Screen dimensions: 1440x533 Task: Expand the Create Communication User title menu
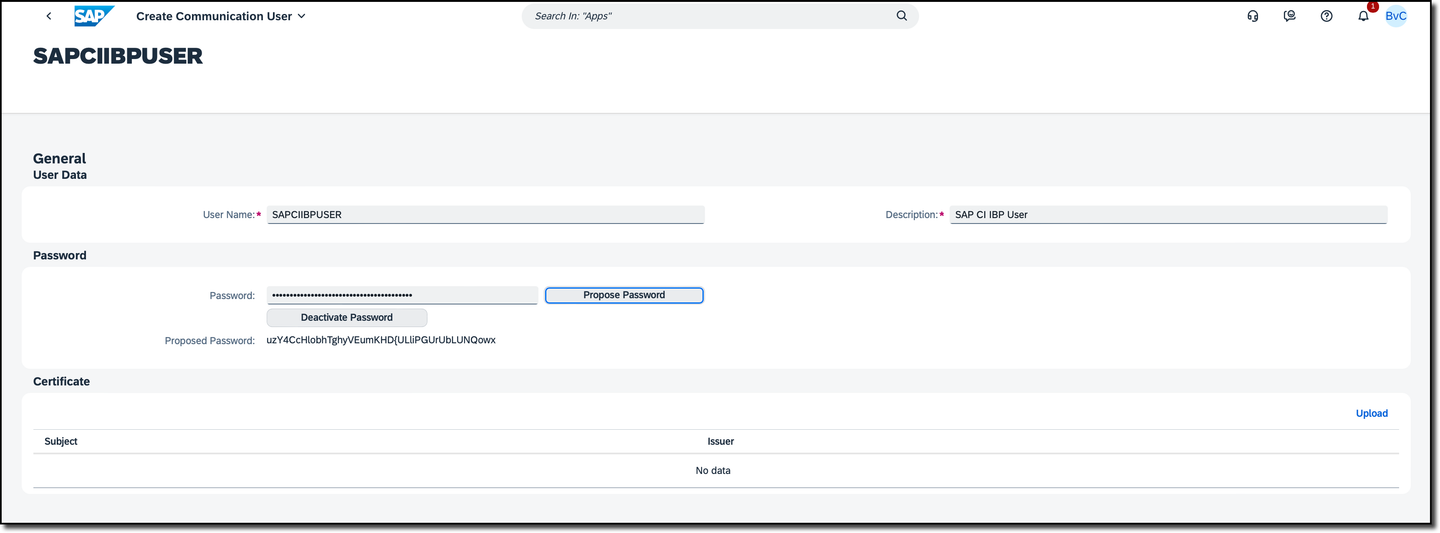[221, 16]
